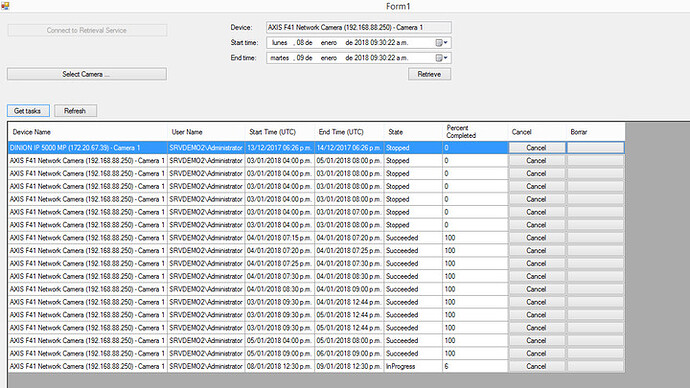The image size is (690, 388).
Task: Click Borrar button in the DINION camera row
Action: point(595,148)
